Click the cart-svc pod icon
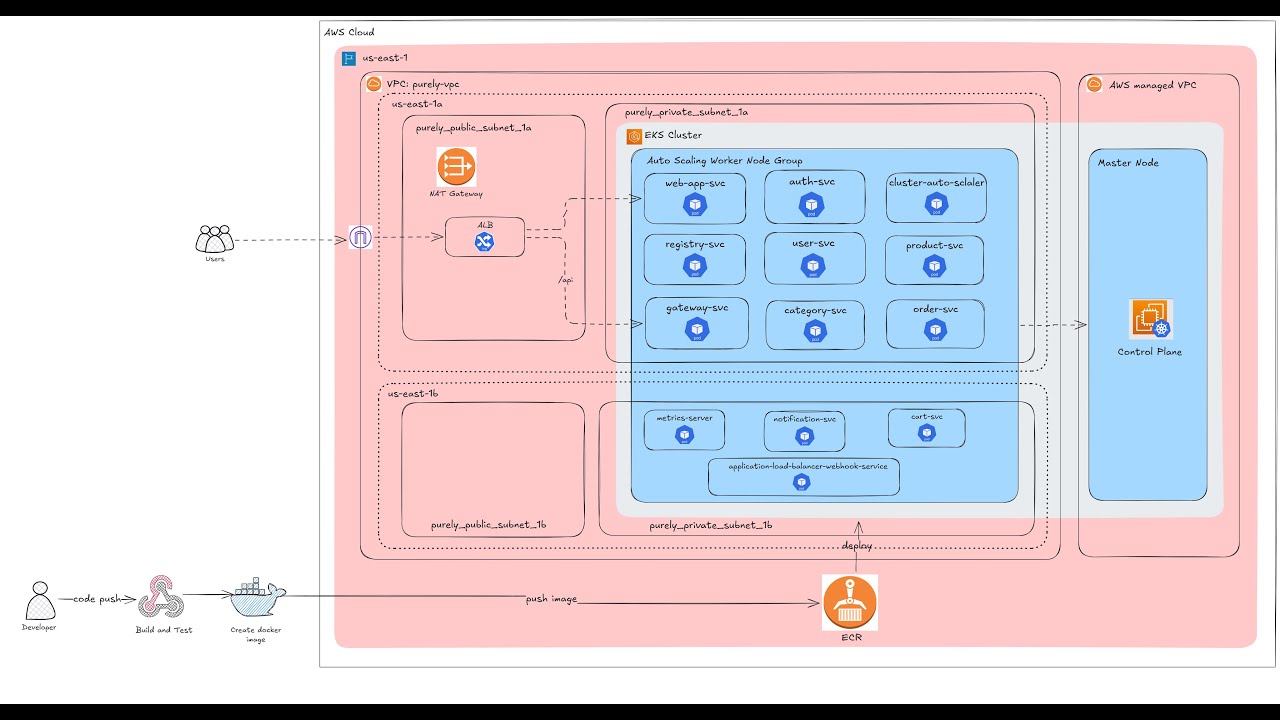The width and height of the screenshot is (1280, 720). [927, 432]
